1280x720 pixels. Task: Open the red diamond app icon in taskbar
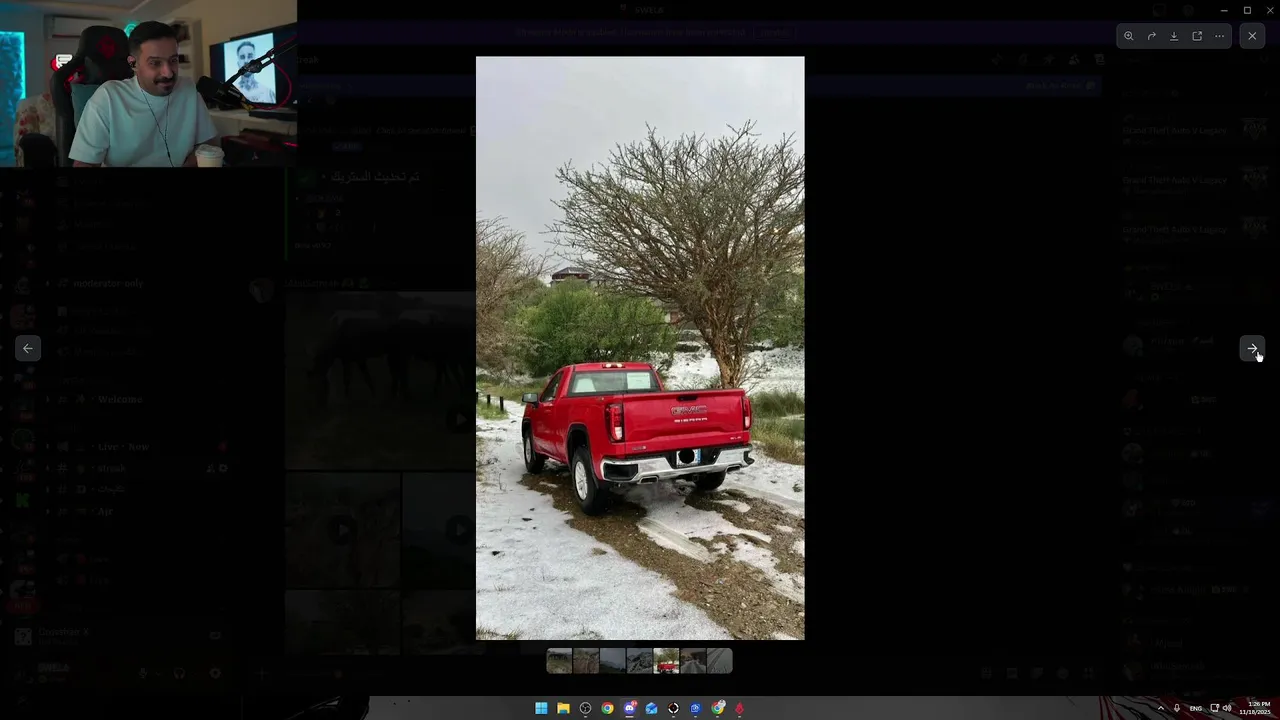click(x=739, y=708)
